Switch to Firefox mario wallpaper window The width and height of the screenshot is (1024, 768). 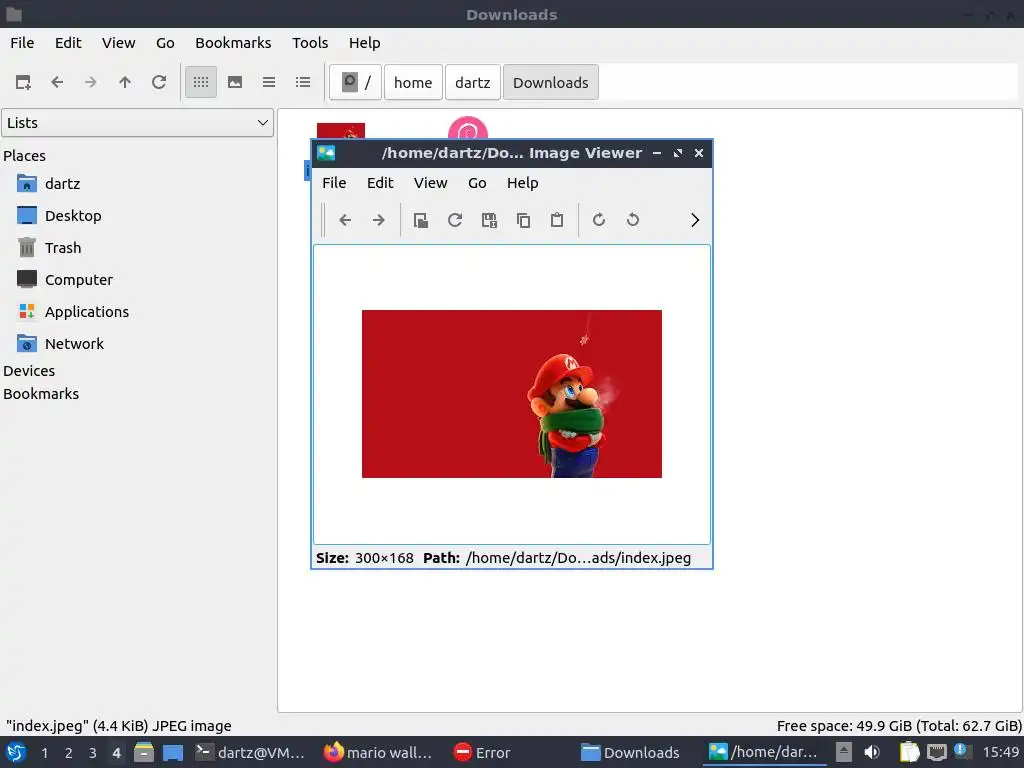point(378,752)
